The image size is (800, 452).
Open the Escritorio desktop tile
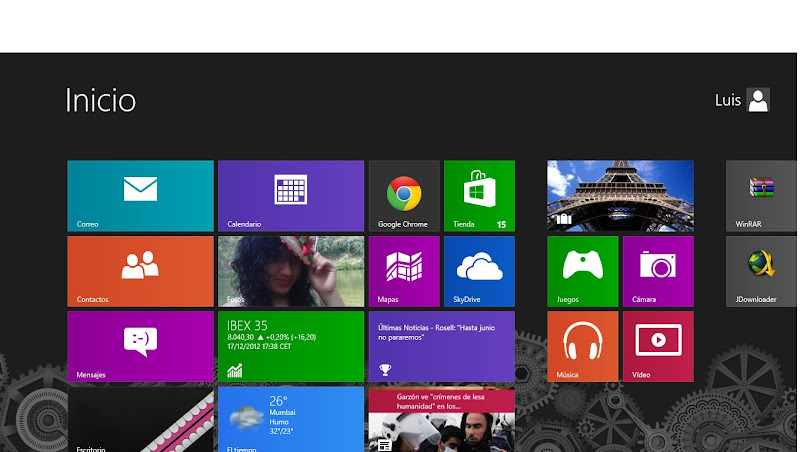140,419
